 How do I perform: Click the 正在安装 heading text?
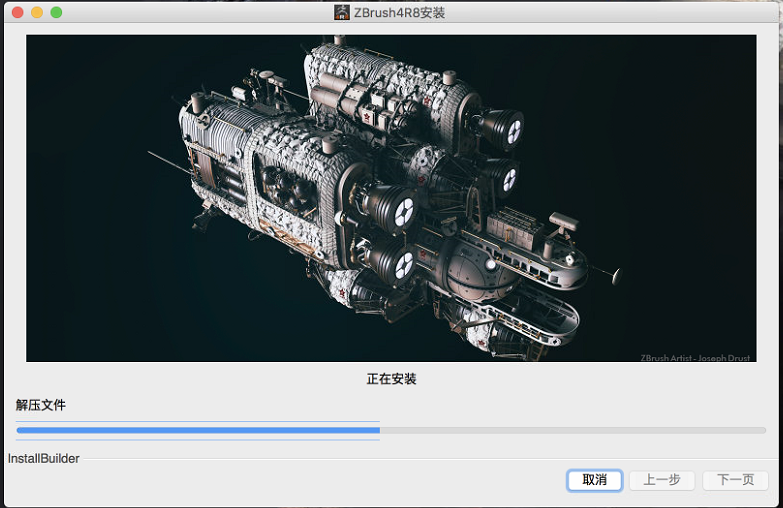[x=391, y=379]
